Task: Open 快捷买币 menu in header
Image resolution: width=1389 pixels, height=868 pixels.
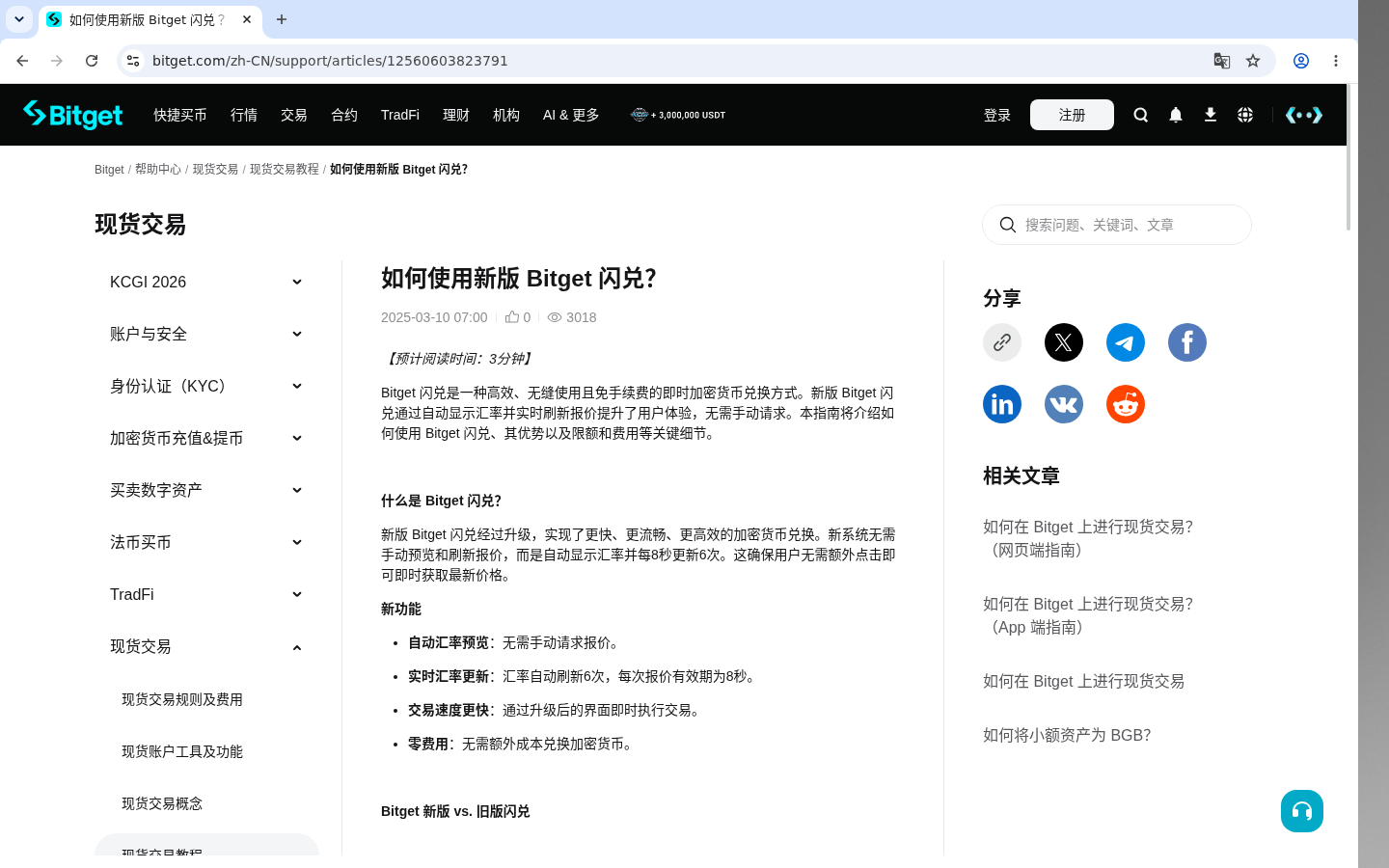Action: pyautogui.click(x=180, y=115)
